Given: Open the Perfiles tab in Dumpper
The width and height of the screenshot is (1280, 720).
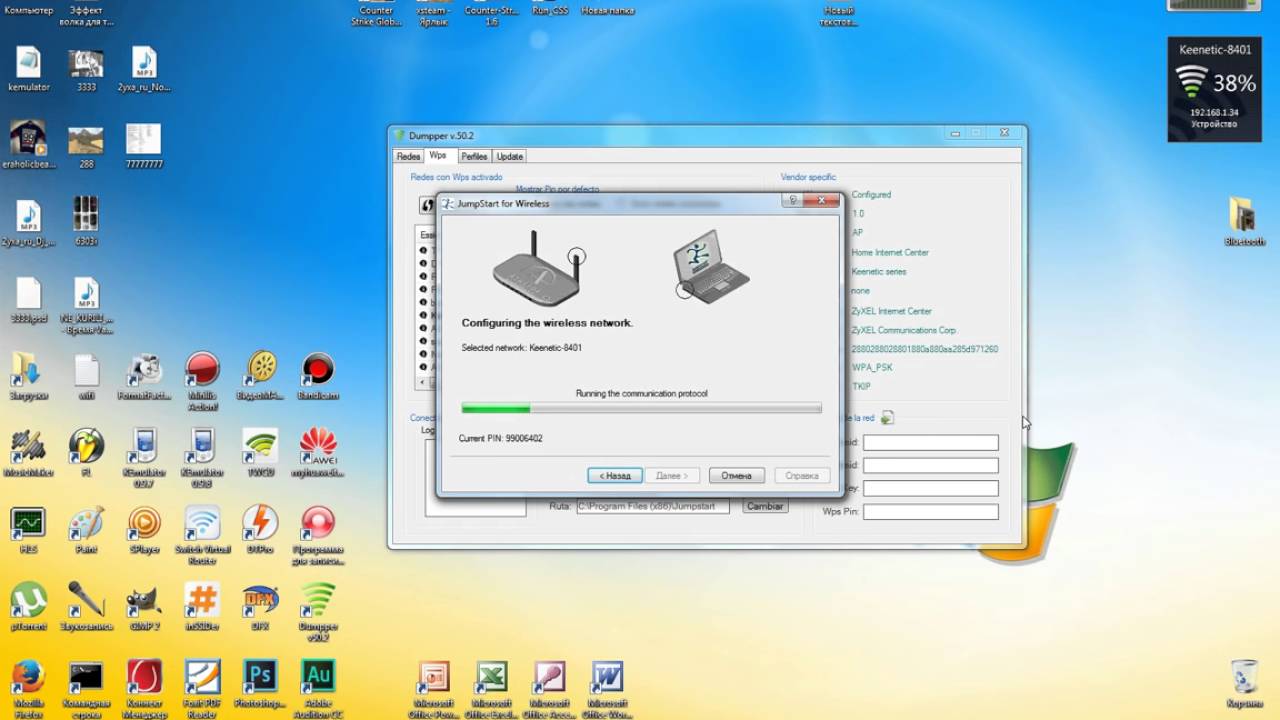Looking at the screenshot, I should [x=474, y=156].
